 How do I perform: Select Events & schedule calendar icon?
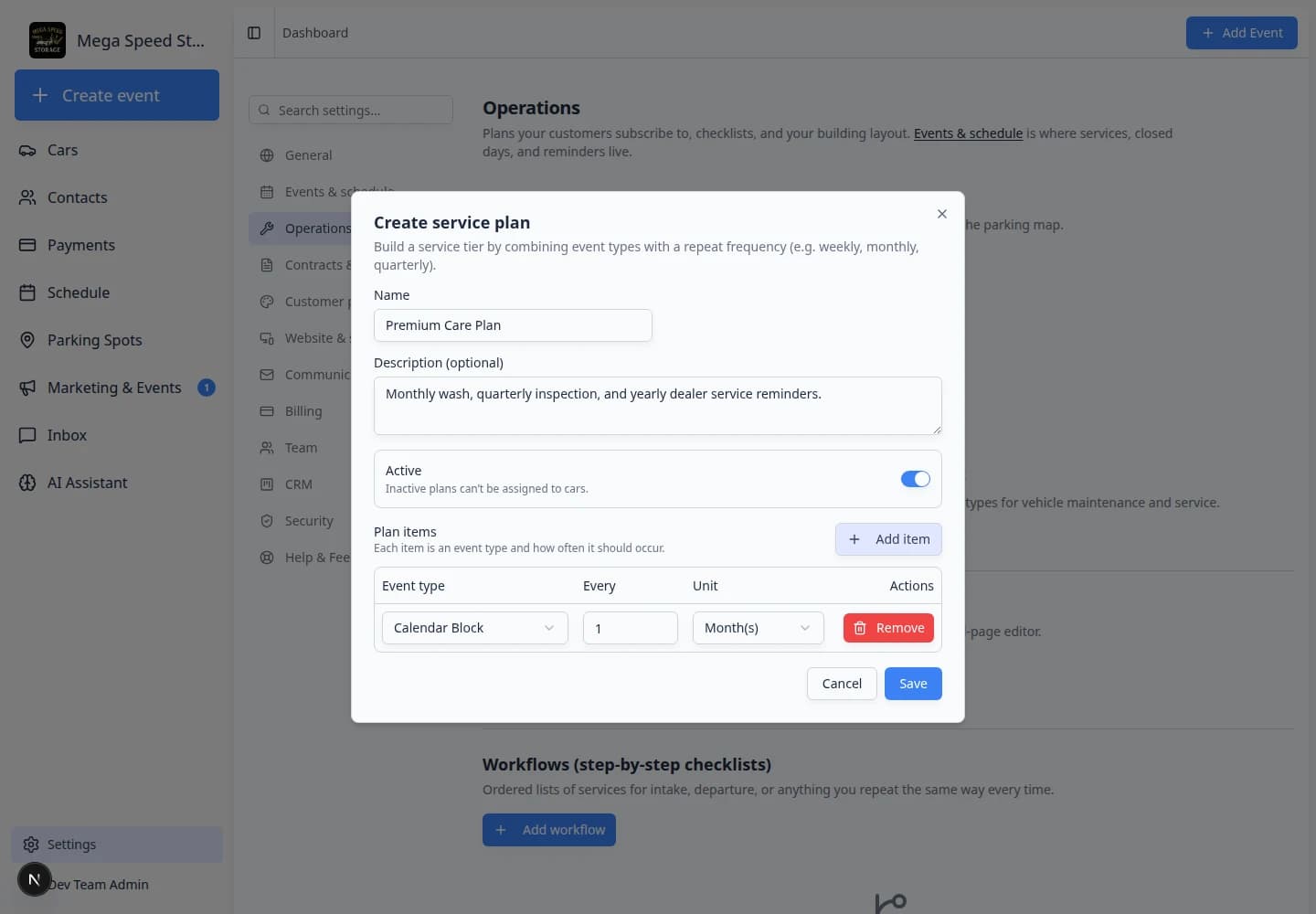point(267,192)
